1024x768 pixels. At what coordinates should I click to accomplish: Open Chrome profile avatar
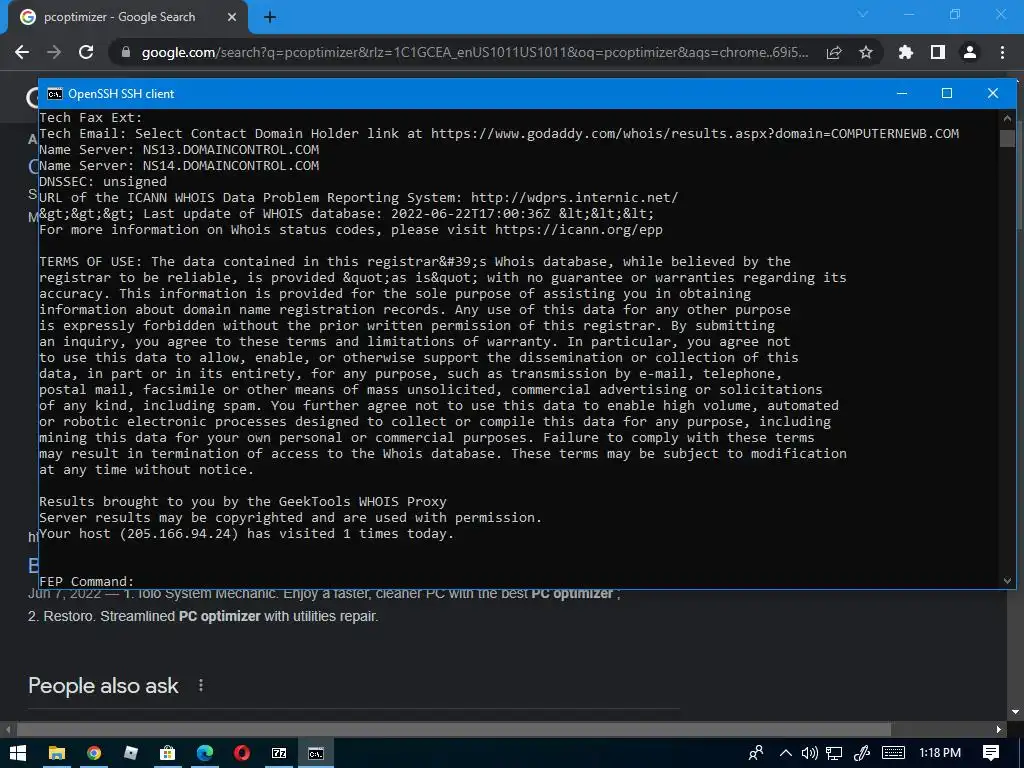(x=970, y=52)
